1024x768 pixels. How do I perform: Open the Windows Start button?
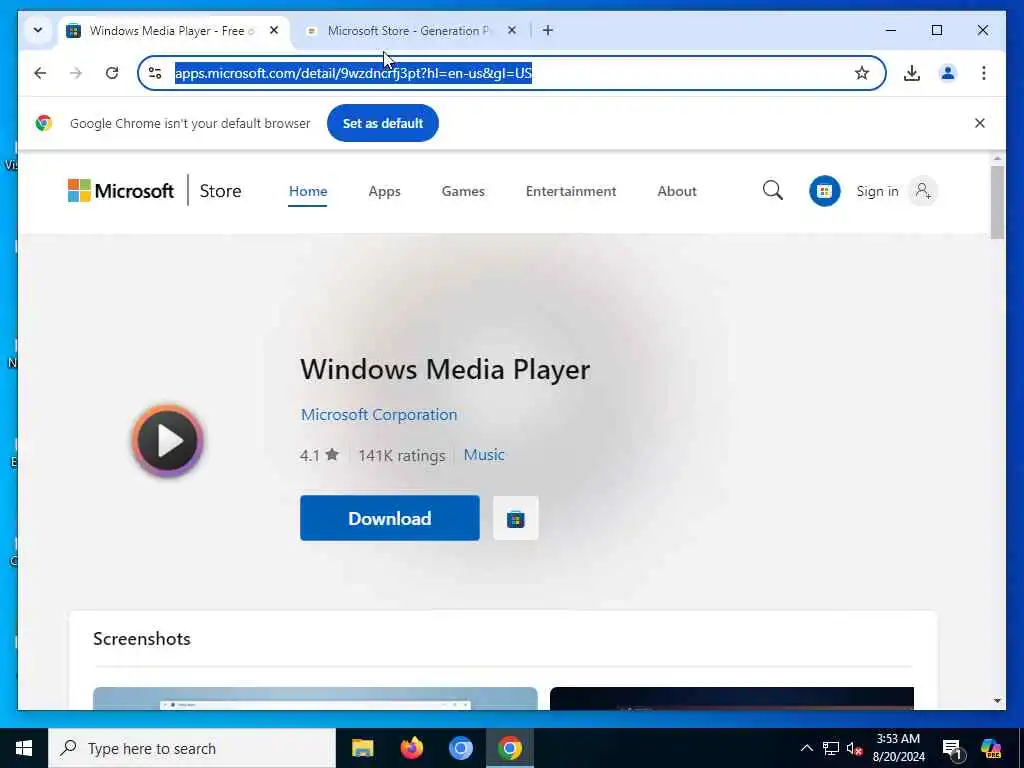point(24,748)
